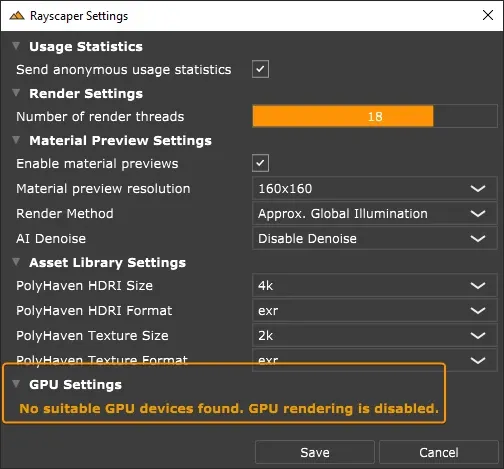Click 'Enable material previews' label
This screenshot has height=469, width=504.
[97, 164]
